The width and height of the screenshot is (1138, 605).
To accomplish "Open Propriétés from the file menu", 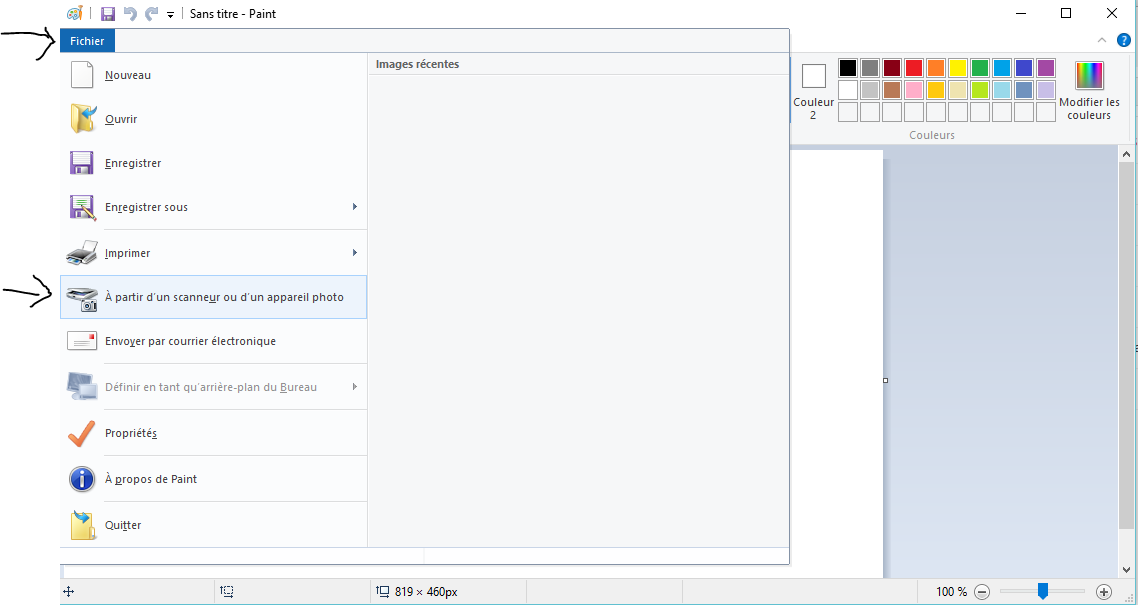I will pyautogui.click(x=213, y=433).
